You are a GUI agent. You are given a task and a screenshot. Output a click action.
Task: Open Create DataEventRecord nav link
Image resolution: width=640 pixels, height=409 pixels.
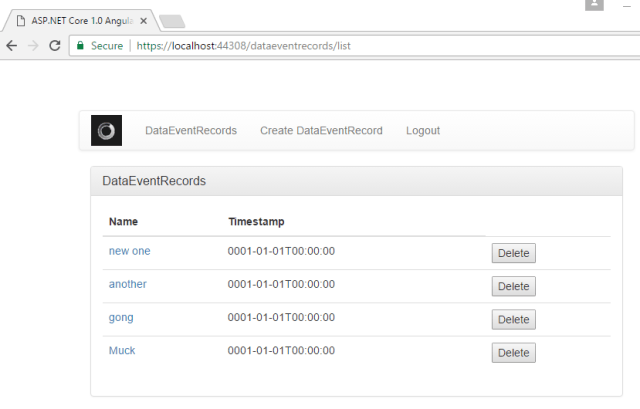click(321, 131)
